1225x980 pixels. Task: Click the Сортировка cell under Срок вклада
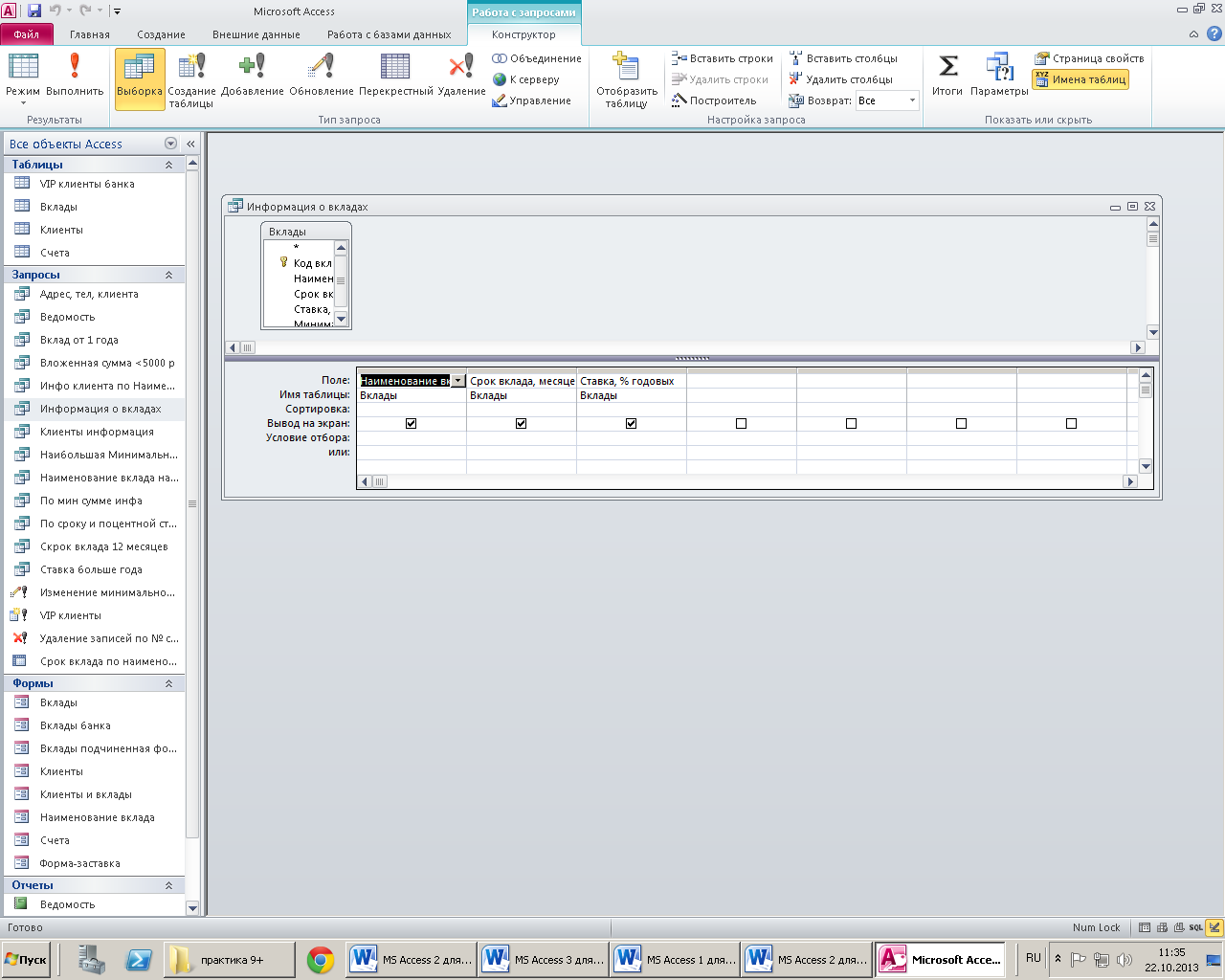(x=522, y=409)
